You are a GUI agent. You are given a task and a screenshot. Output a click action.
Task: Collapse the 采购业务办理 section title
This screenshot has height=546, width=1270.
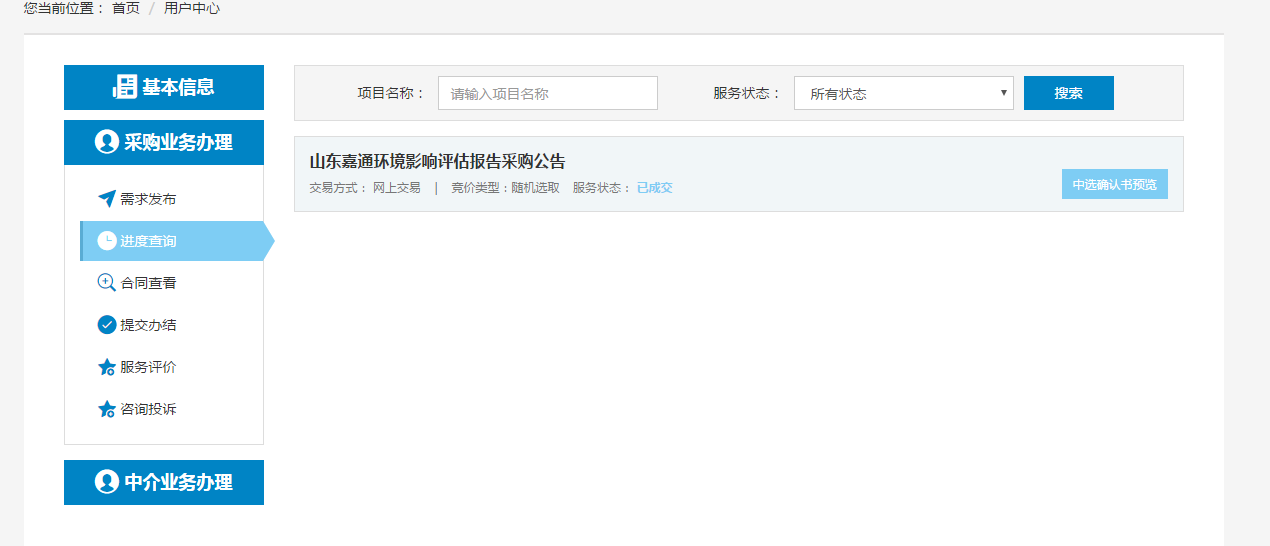[177, 142]
